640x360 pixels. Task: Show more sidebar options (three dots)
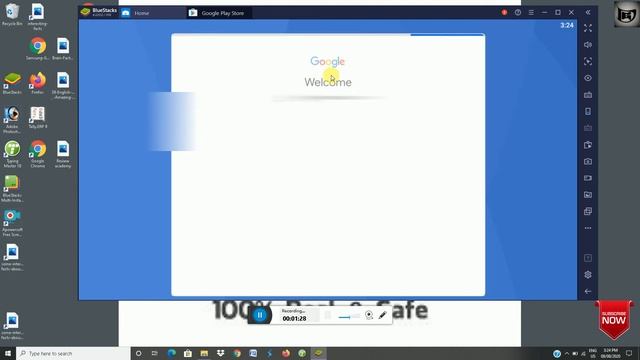pos(588,228)
